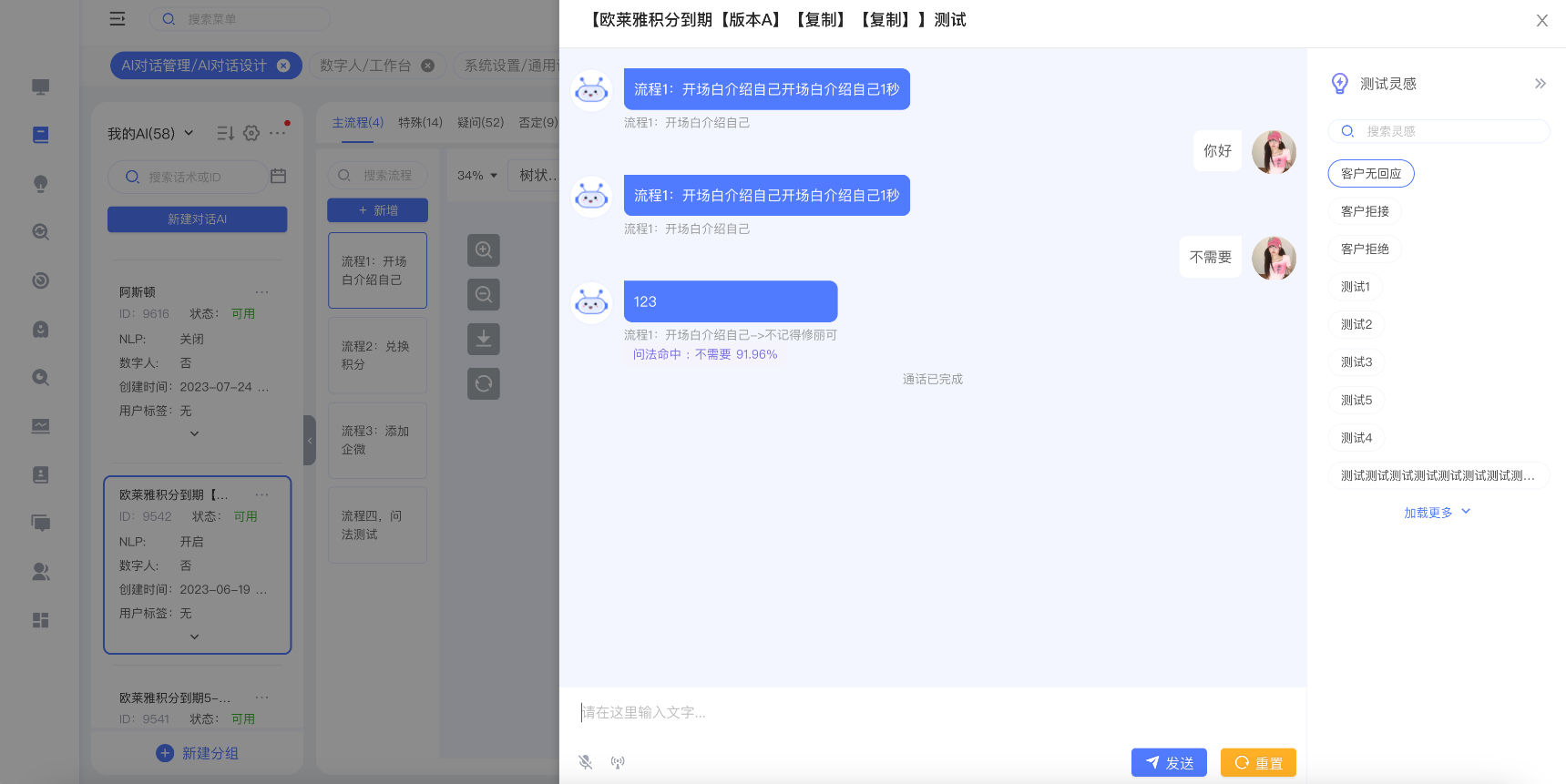Click the sort list icon
The height and width of the screenshot is (784, 1566).
[225, 134]
